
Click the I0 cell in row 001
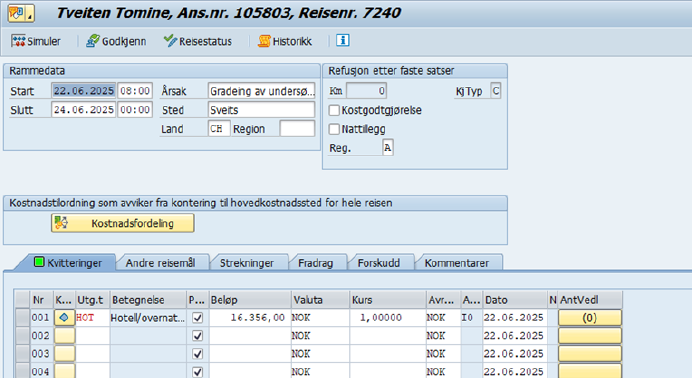click(x=472, y=318)
